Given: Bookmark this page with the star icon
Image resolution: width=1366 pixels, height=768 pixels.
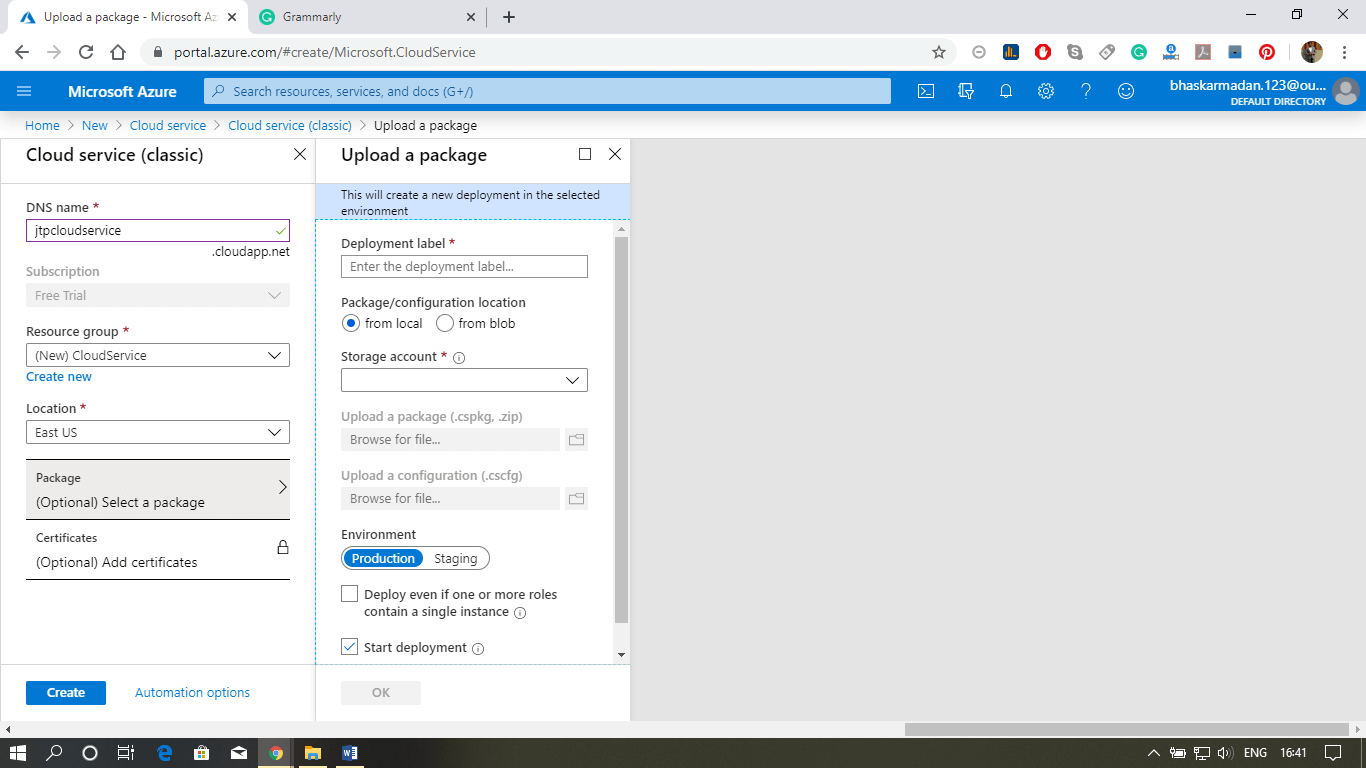Looking at the screenshot, I should [938, 52].
